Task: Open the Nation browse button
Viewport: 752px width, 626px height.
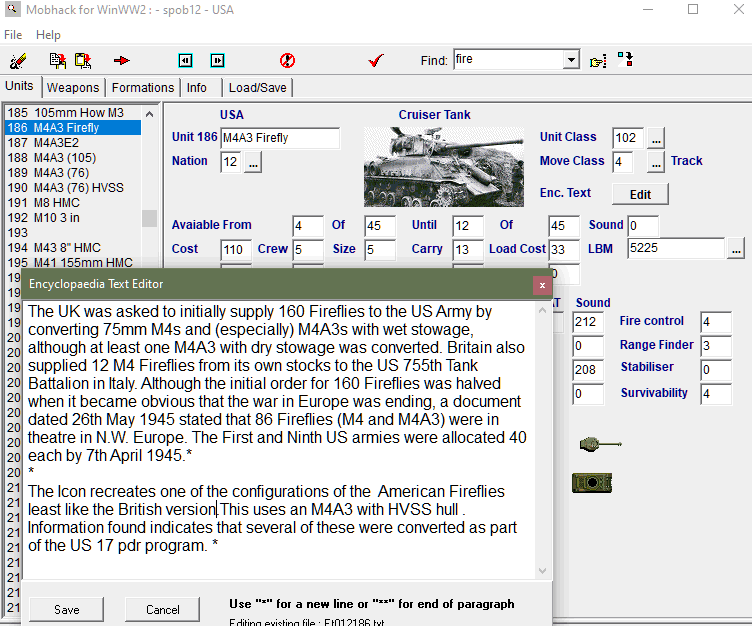Action: coord(253,163)
